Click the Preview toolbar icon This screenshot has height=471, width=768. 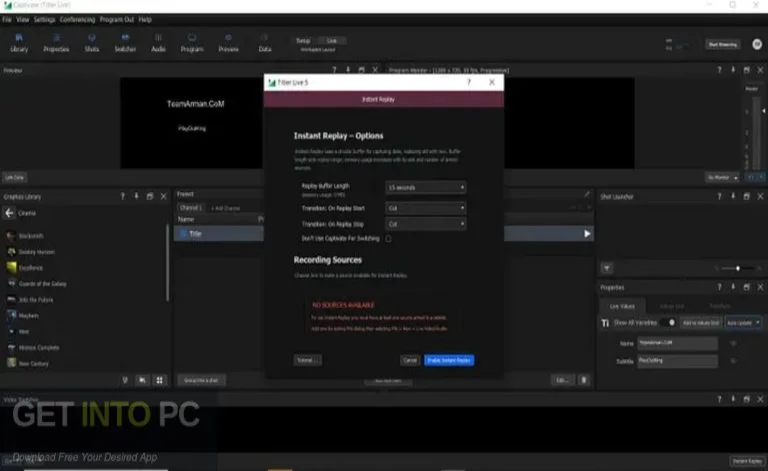coord(228,43)
